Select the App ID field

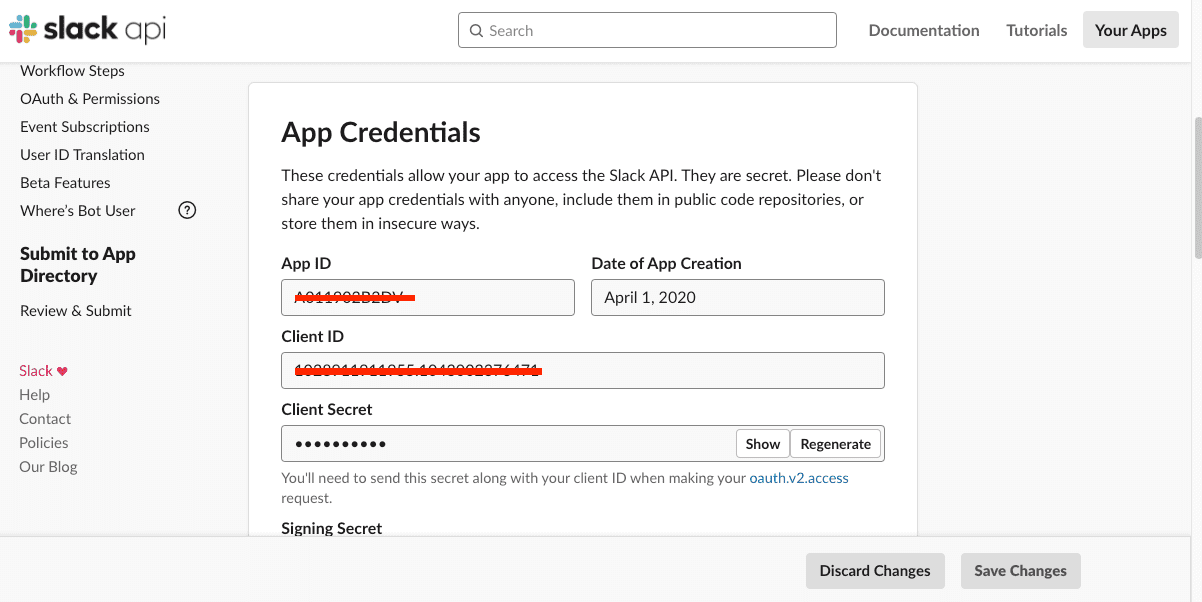[428, 298]
